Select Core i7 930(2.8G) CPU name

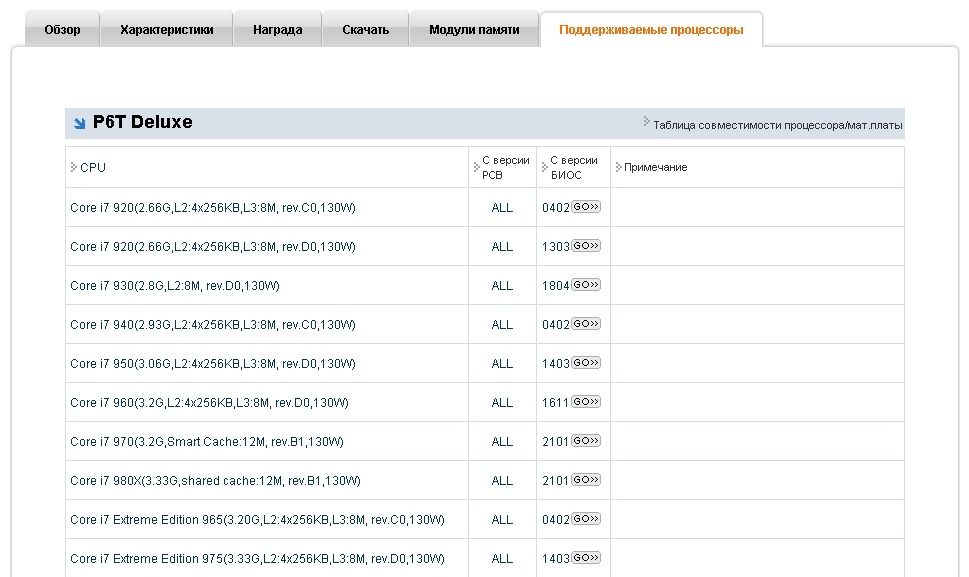[x=175, y=285]
